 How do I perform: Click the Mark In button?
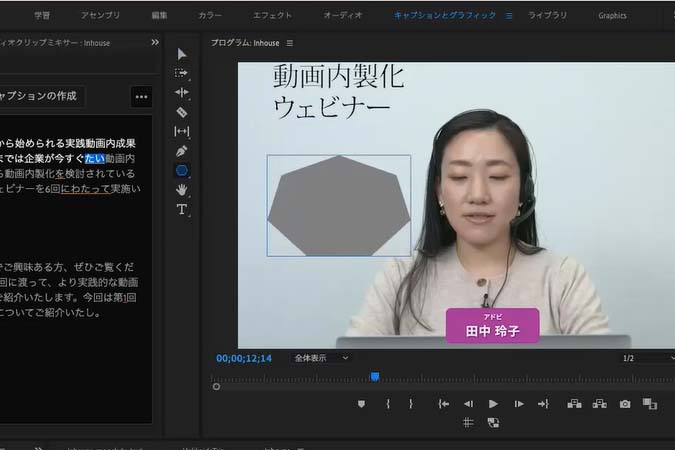point(388,404)
